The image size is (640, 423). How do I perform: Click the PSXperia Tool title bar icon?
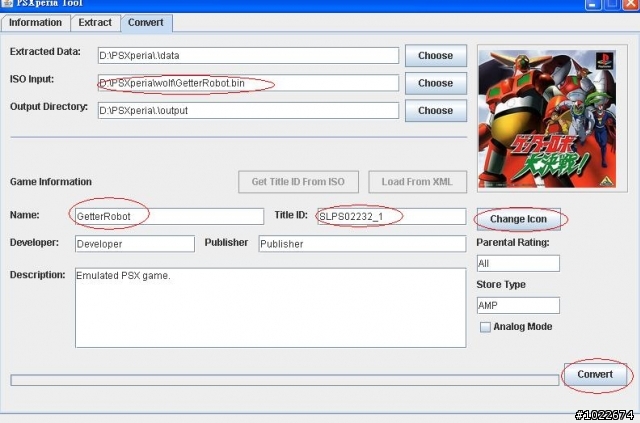[x=7, y=3]
